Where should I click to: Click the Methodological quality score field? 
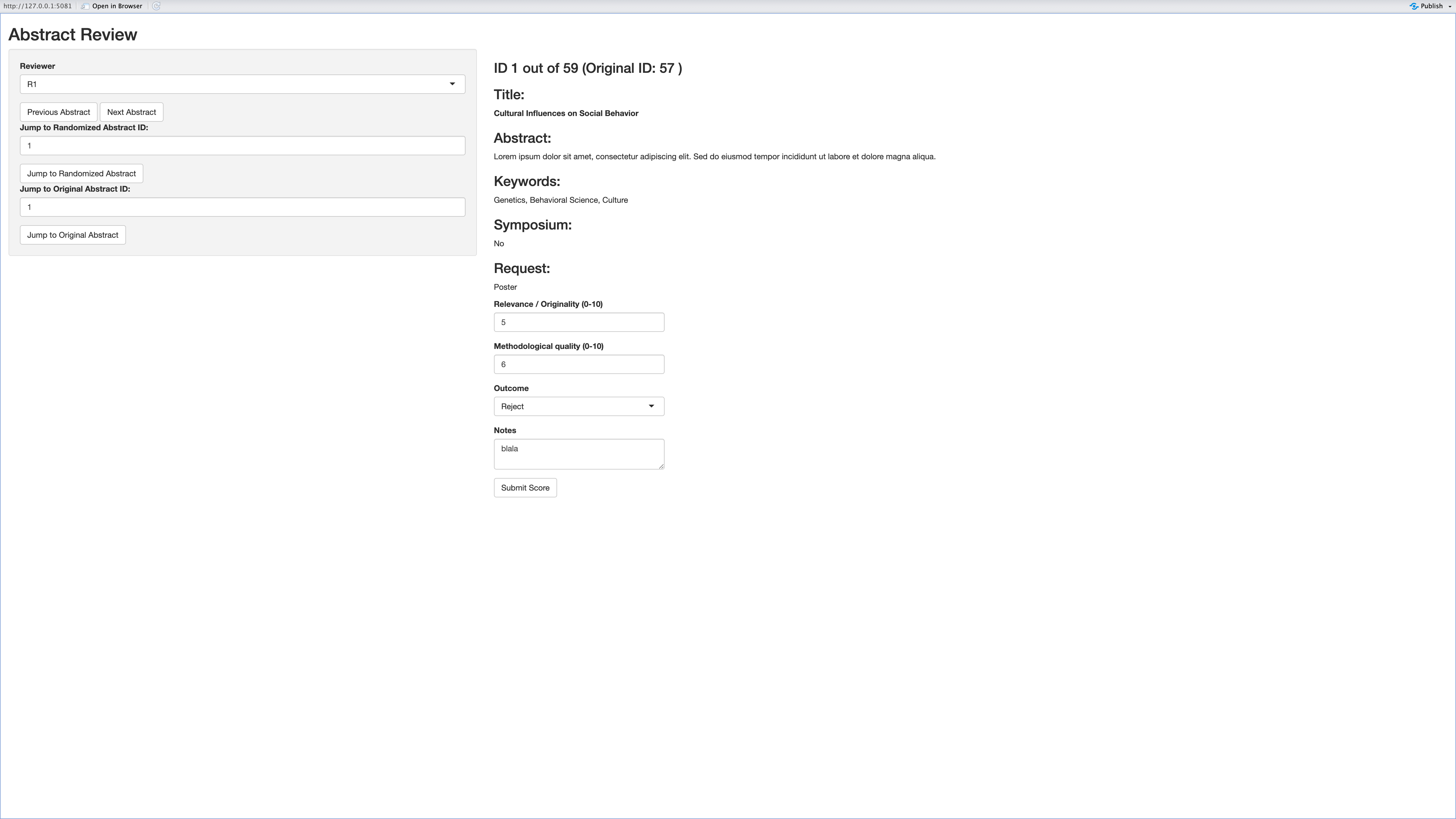click(579, 365)
